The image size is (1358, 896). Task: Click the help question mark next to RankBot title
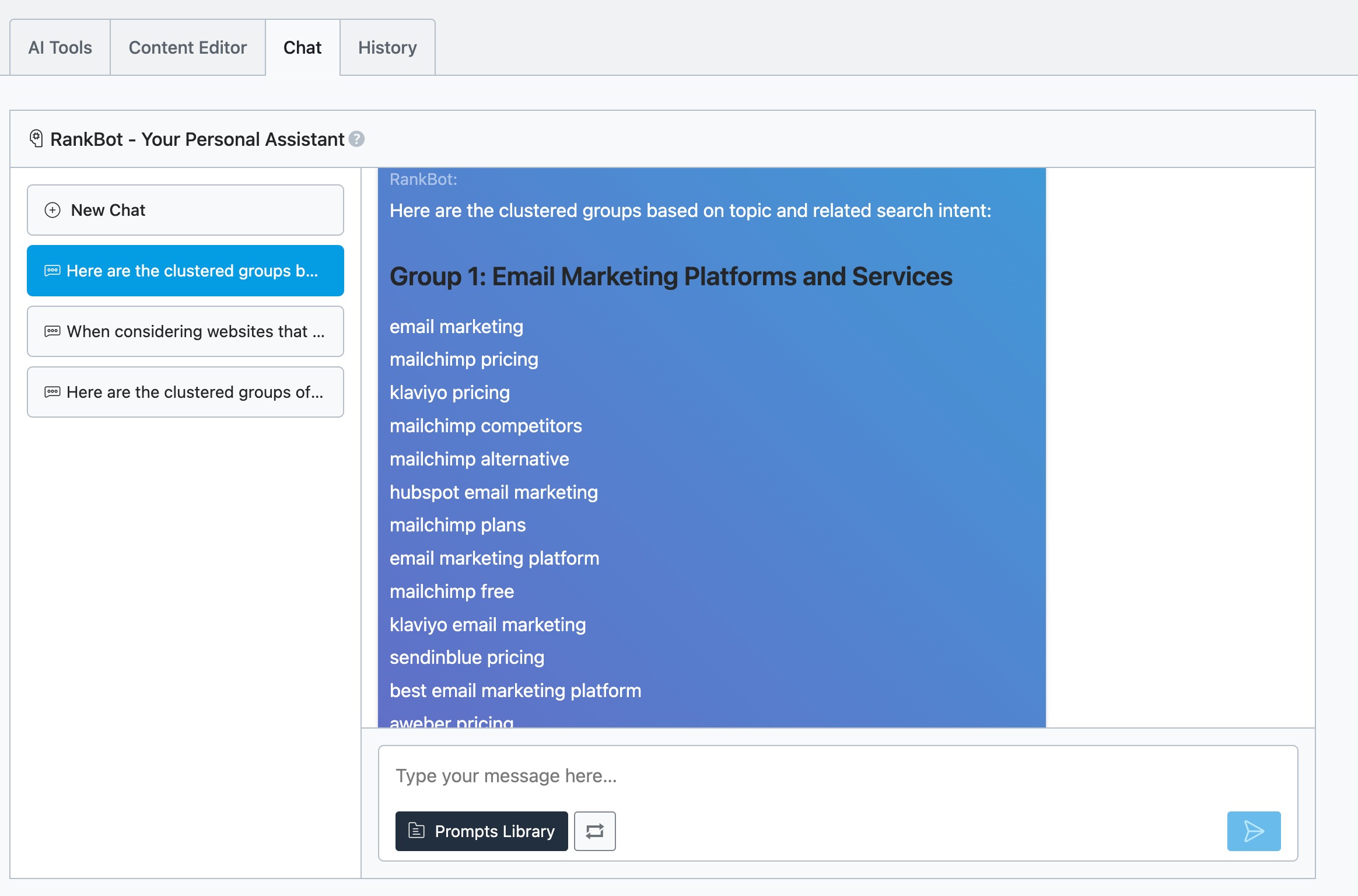coord(356,139)
